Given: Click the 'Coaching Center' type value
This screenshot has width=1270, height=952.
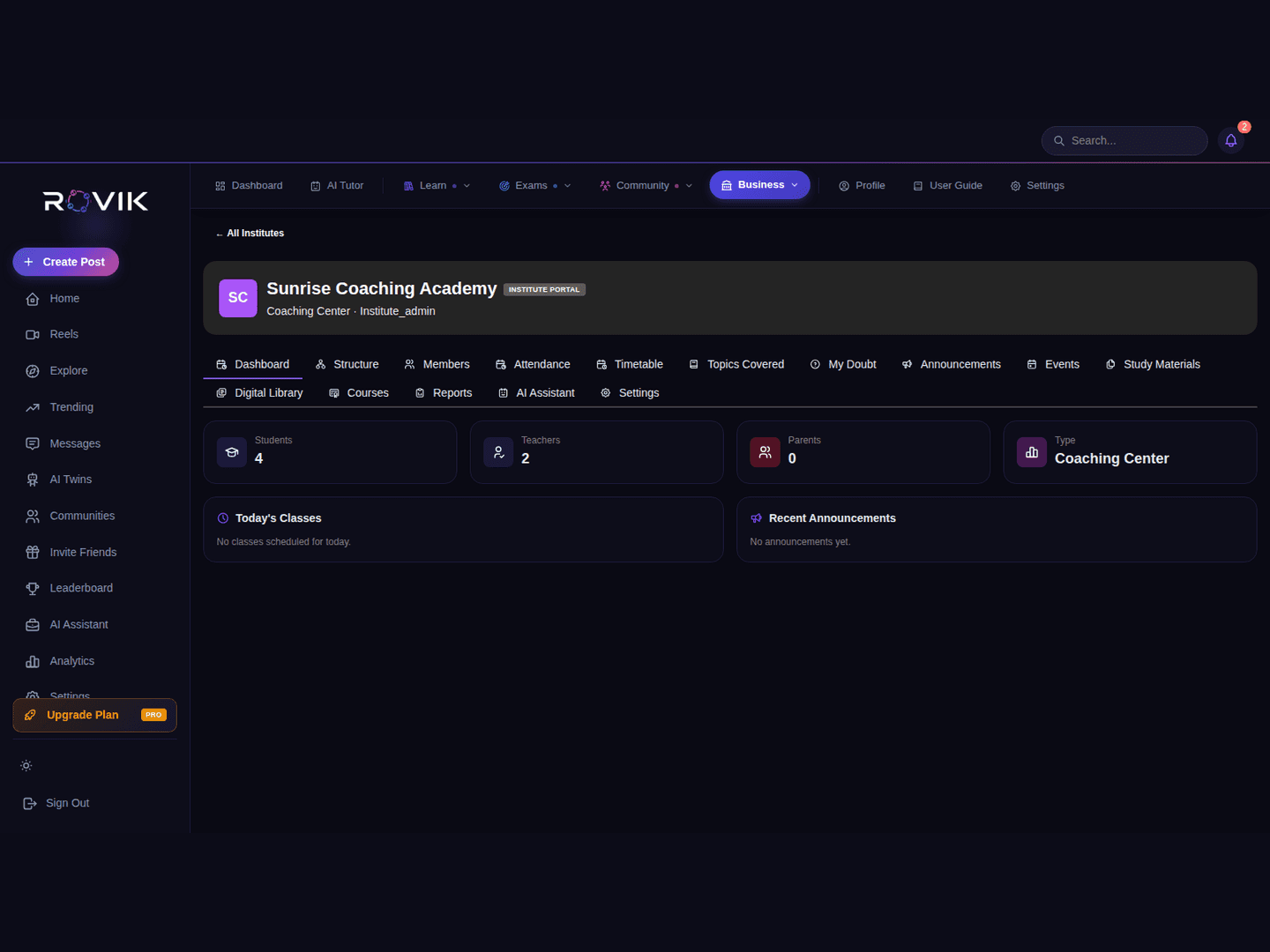Looking at the screenshot, I should point(1111,458).
